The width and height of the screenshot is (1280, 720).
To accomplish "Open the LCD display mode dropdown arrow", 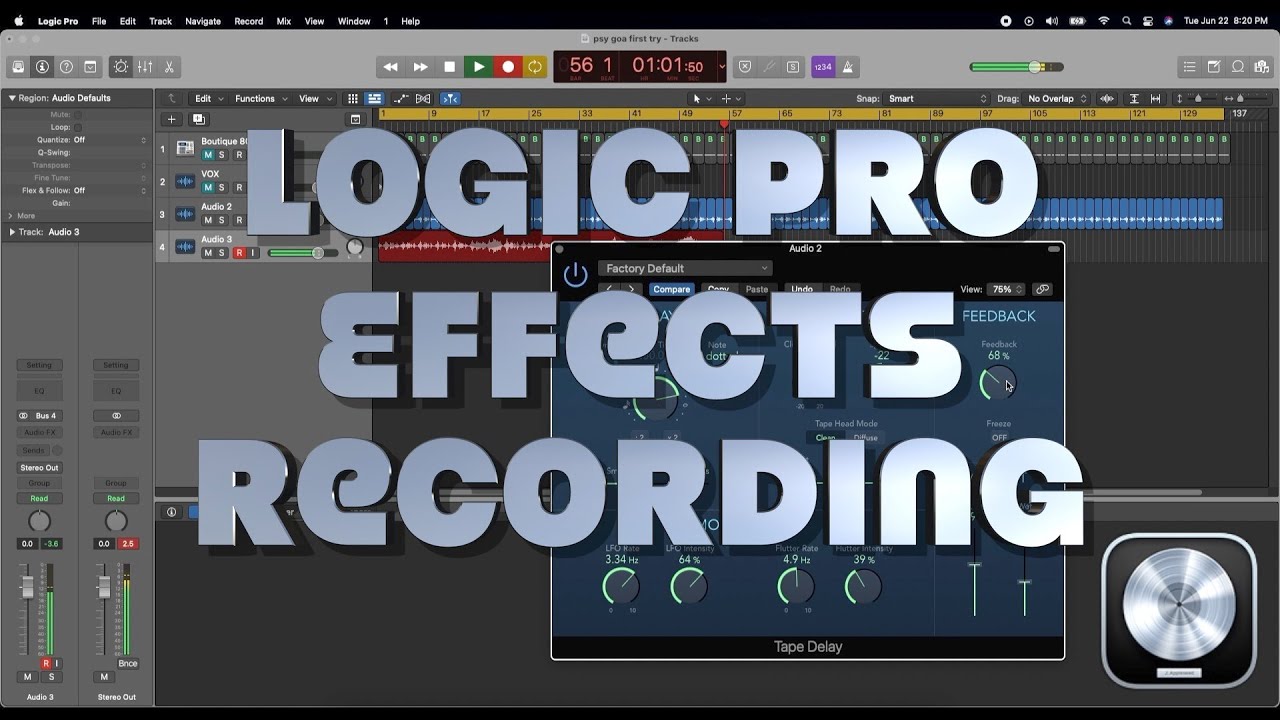I will (x=722, y=67).
